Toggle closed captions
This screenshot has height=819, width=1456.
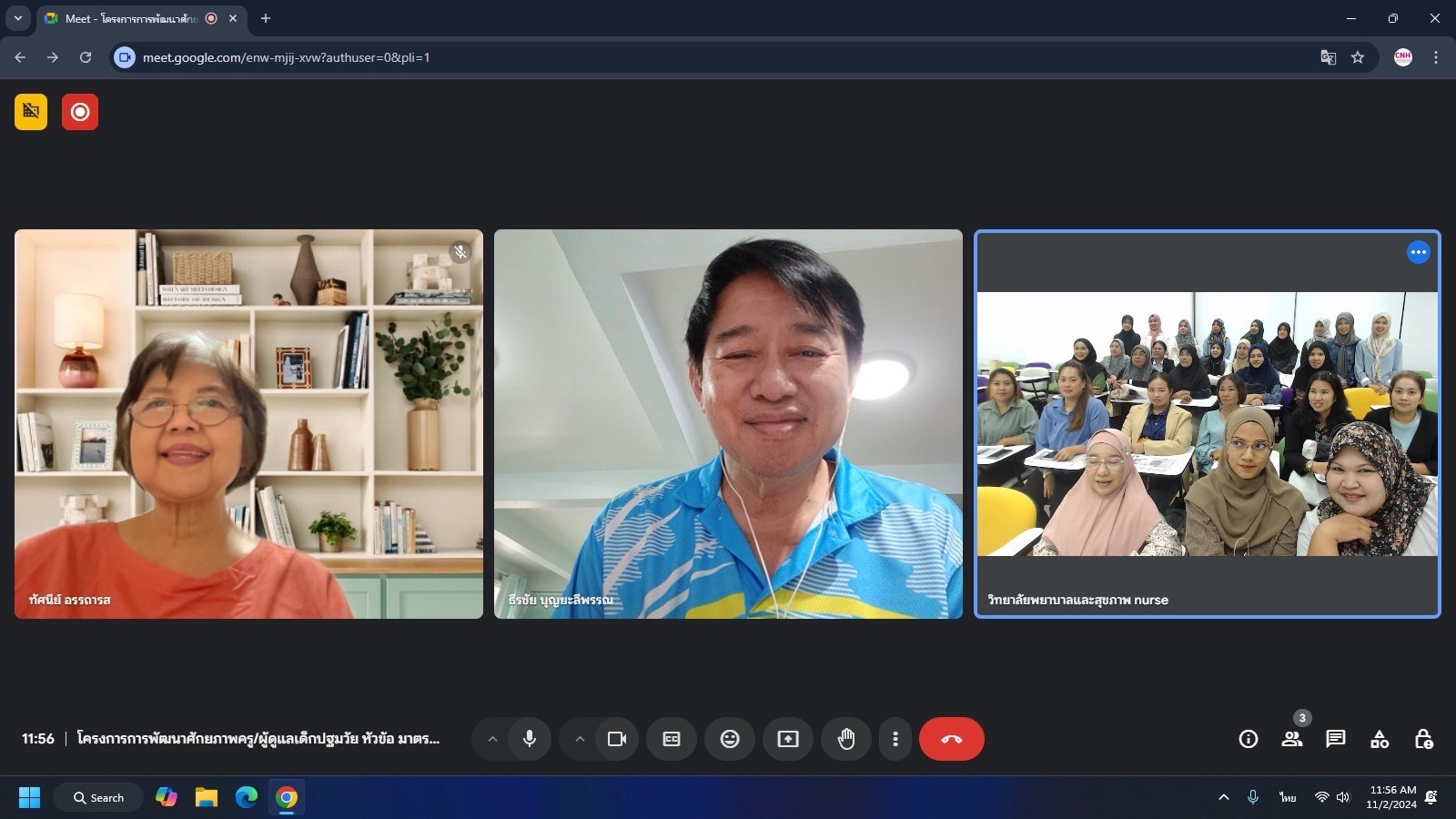point(672,739)
